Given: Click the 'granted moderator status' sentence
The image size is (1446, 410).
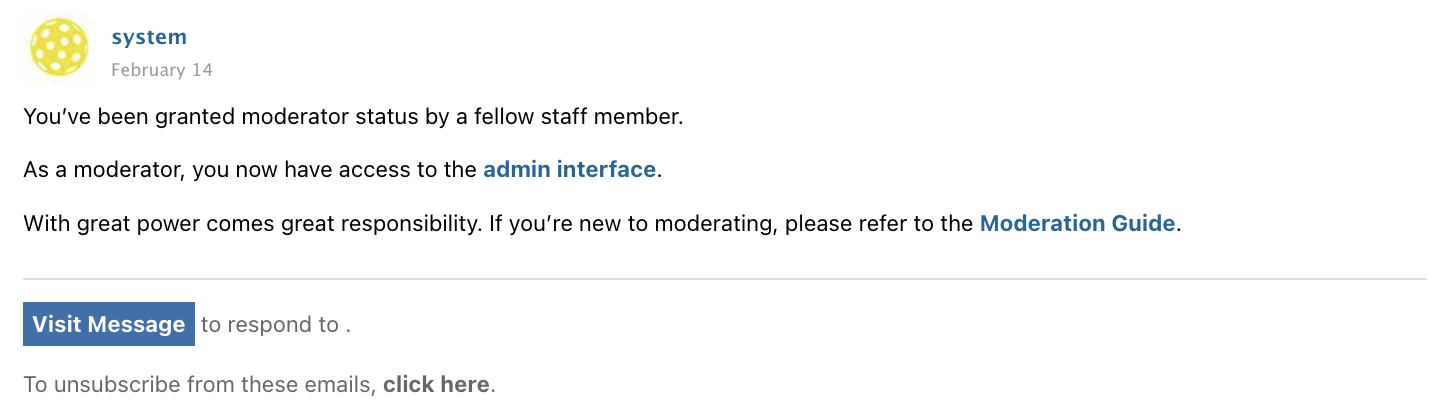Looking at the screenshot, I should pos(352,117).
